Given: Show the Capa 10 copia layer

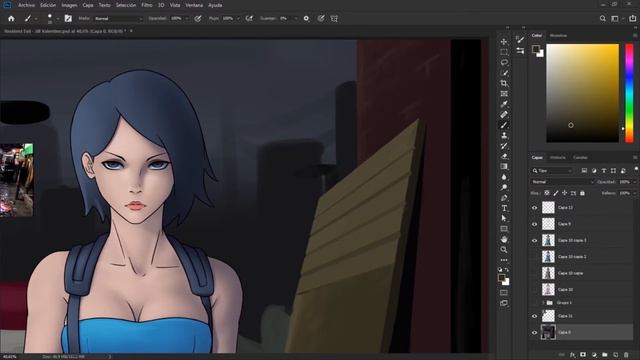Looking at the screenshot, I should point(535,273).
